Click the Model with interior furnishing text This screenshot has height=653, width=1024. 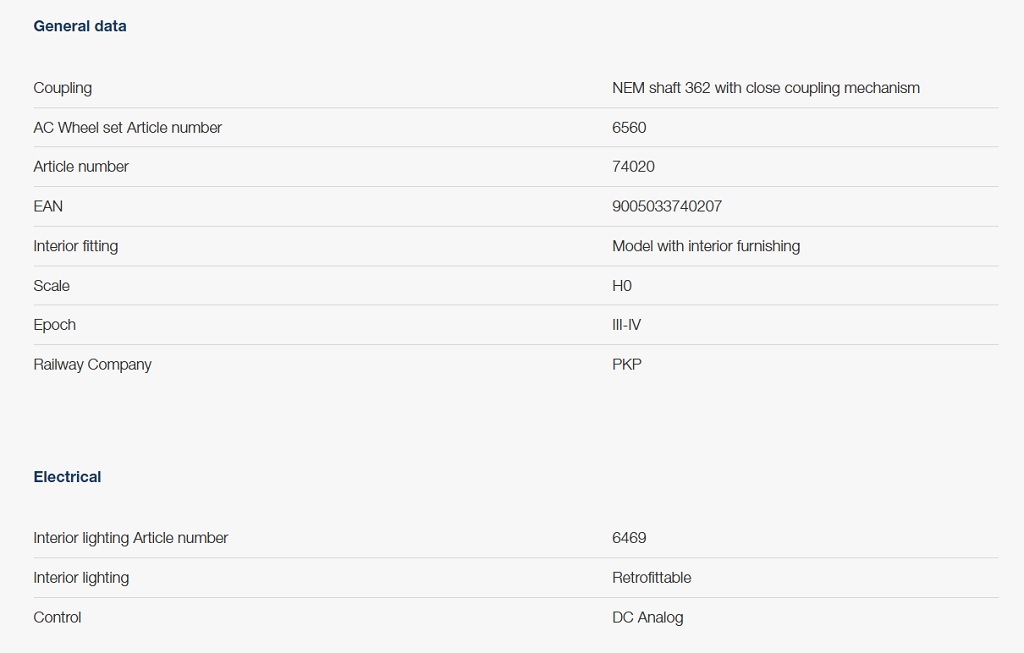coord(705,246)
